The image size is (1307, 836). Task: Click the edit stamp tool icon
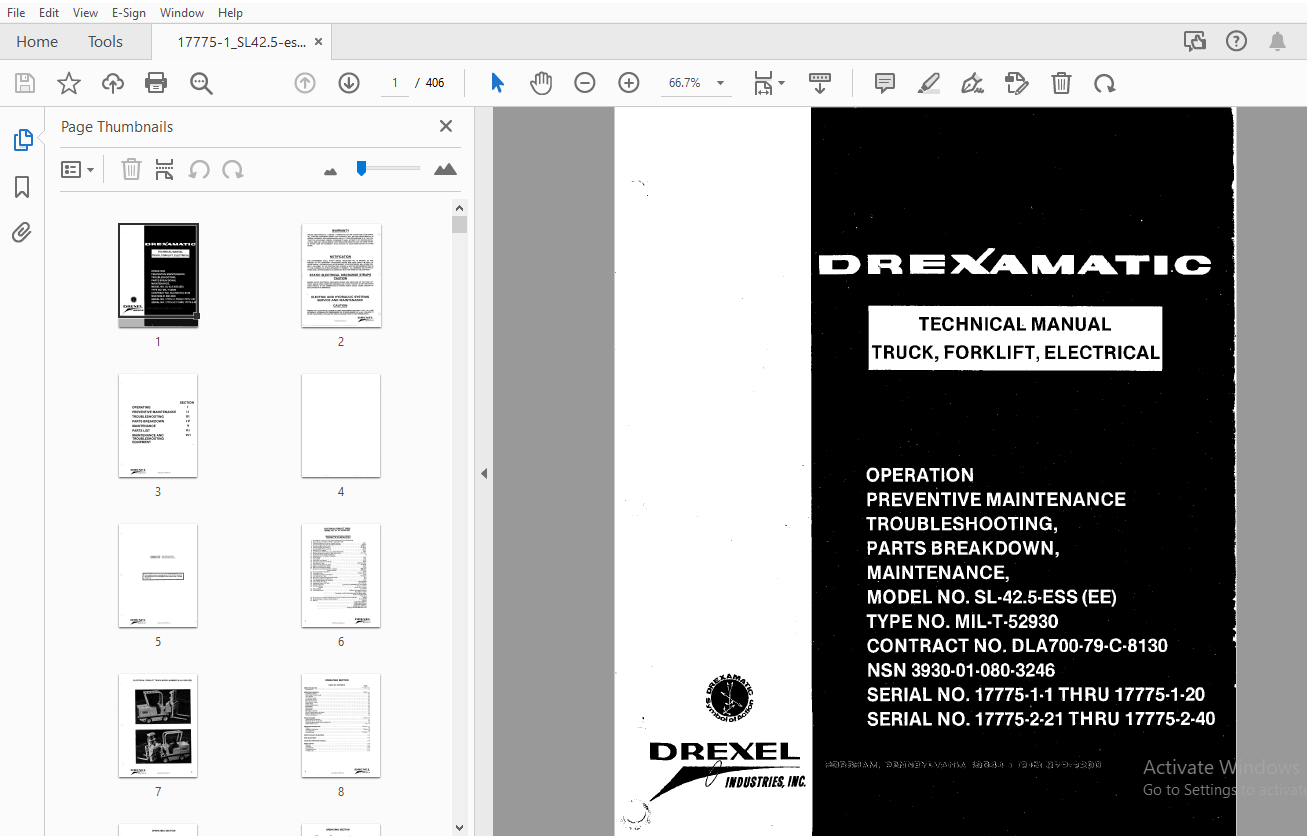(x=1017, y=83)
